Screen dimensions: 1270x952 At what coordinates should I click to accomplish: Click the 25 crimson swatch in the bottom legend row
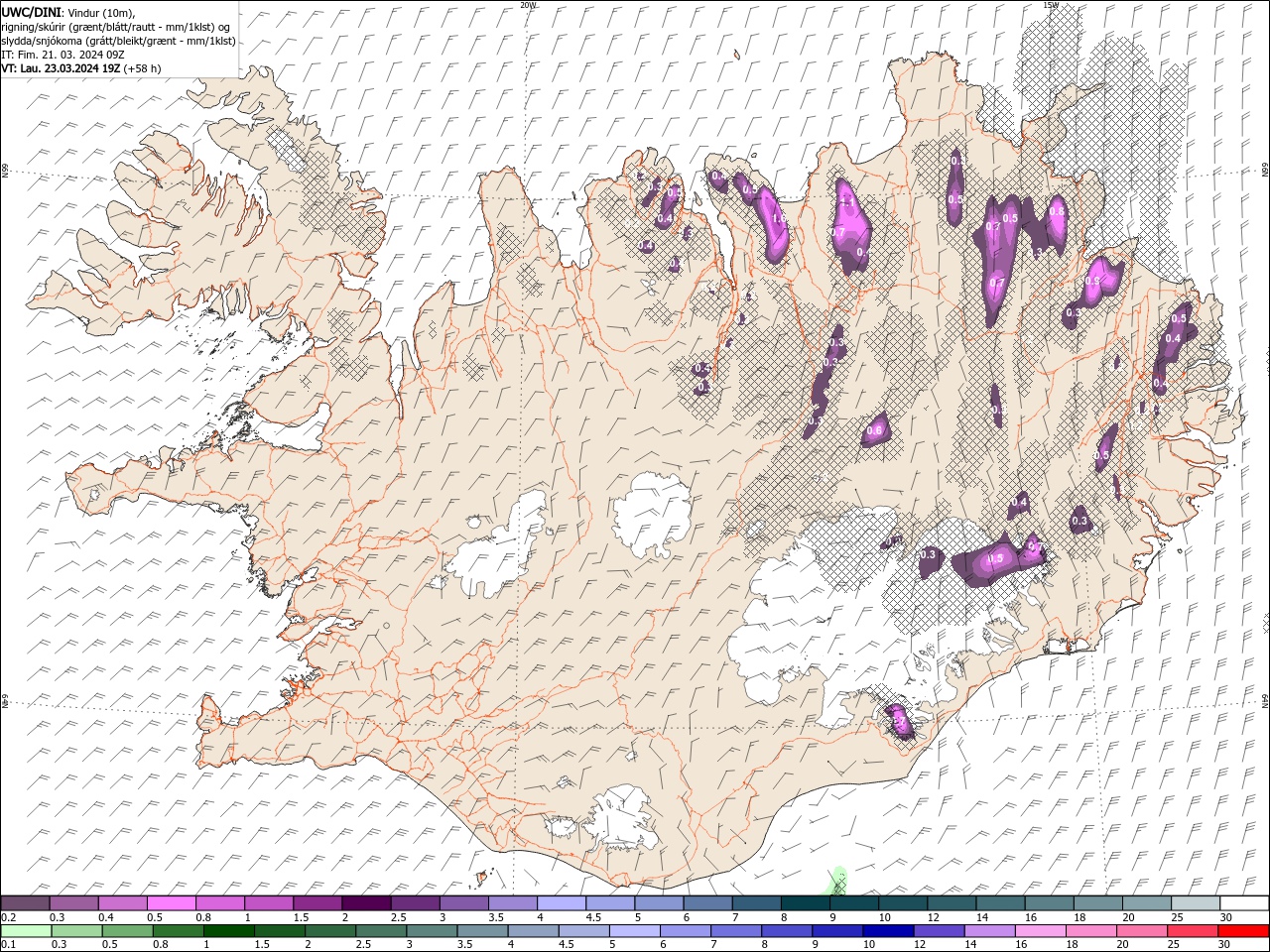tap(1192, 931)
